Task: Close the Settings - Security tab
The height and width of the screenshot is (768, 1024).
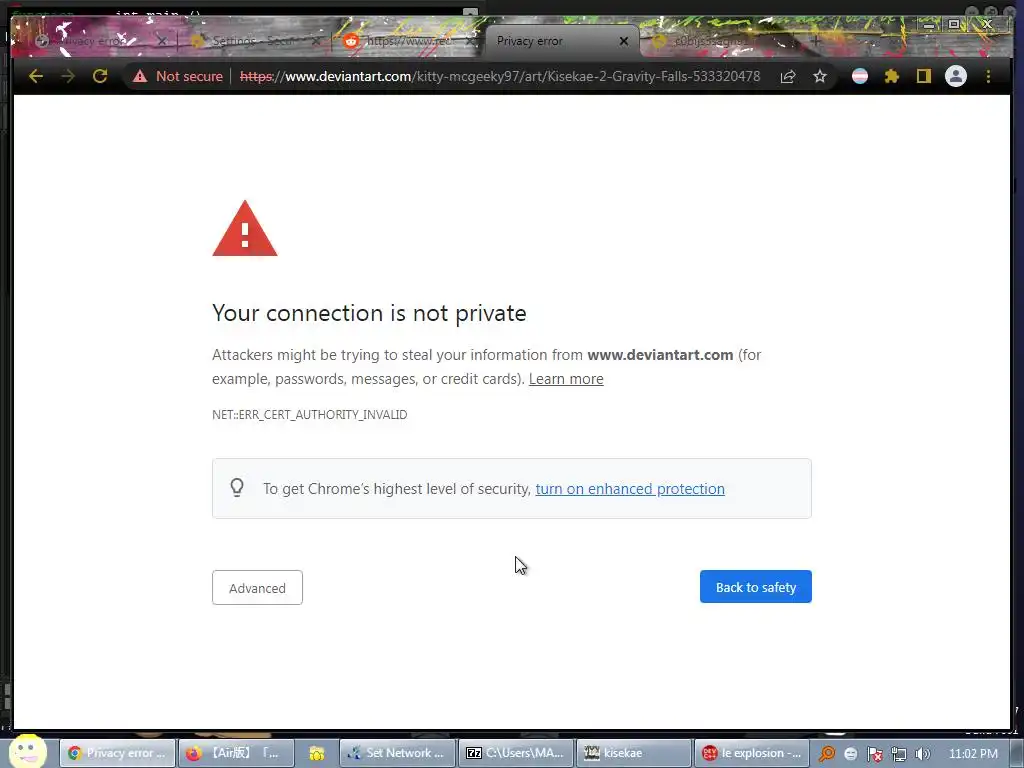Action: pyautogui.click(x=317, y=41)
